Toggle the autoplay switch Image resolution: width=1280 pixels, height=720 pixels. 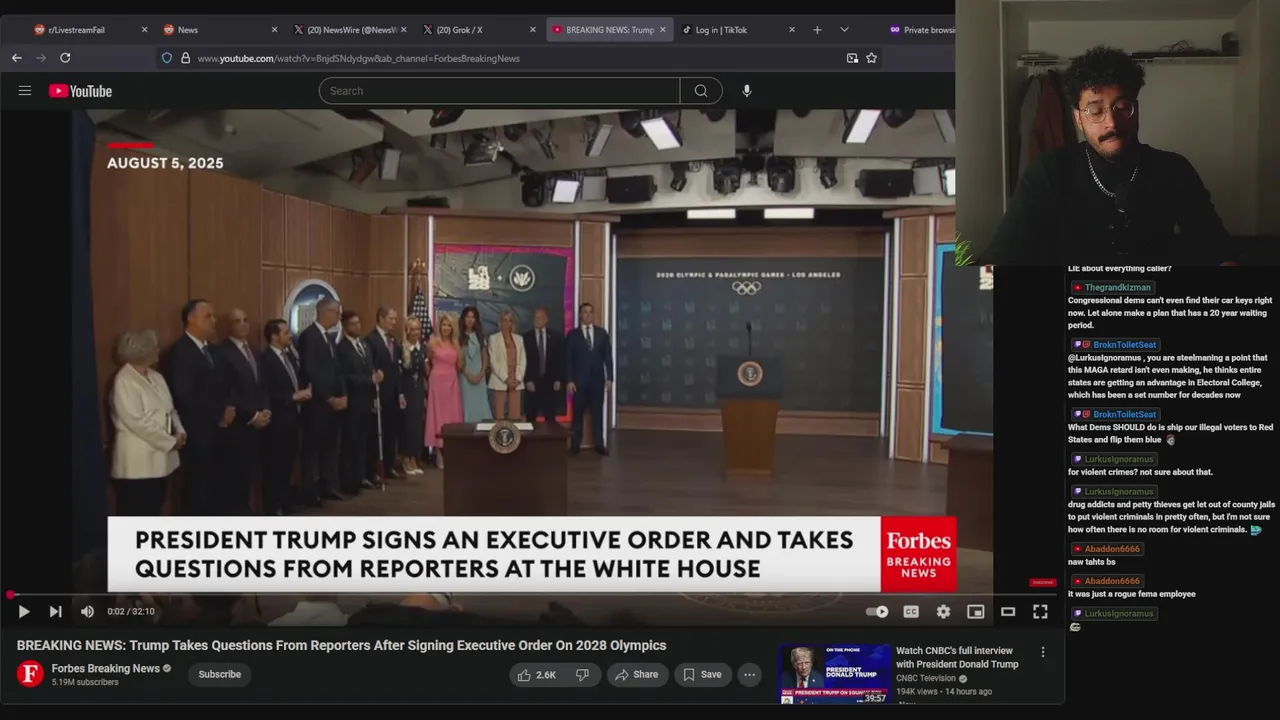click(877, 612)
